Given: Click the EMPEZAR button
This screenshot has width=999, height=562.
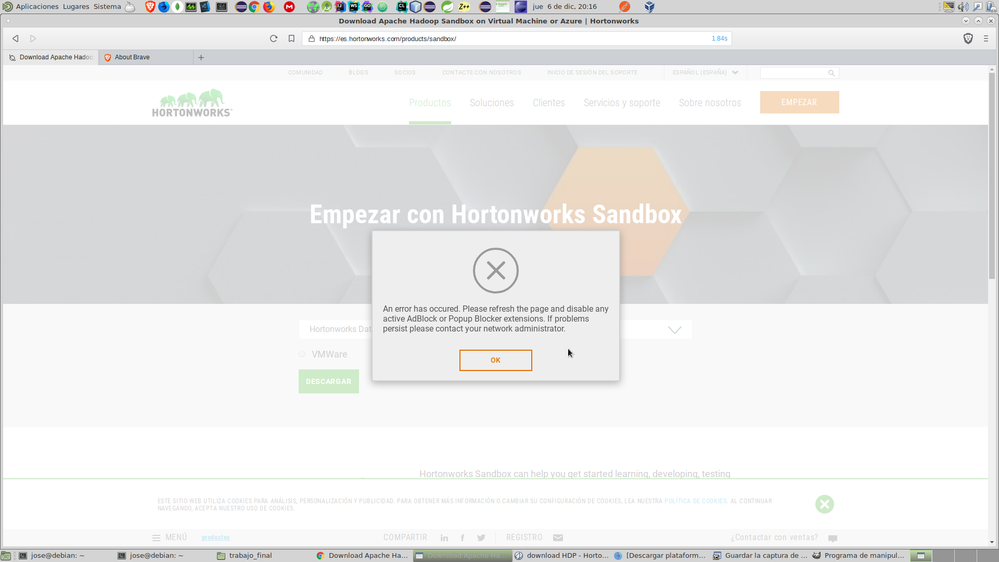Looking at the screenshot, I should [x=799, y=102].
